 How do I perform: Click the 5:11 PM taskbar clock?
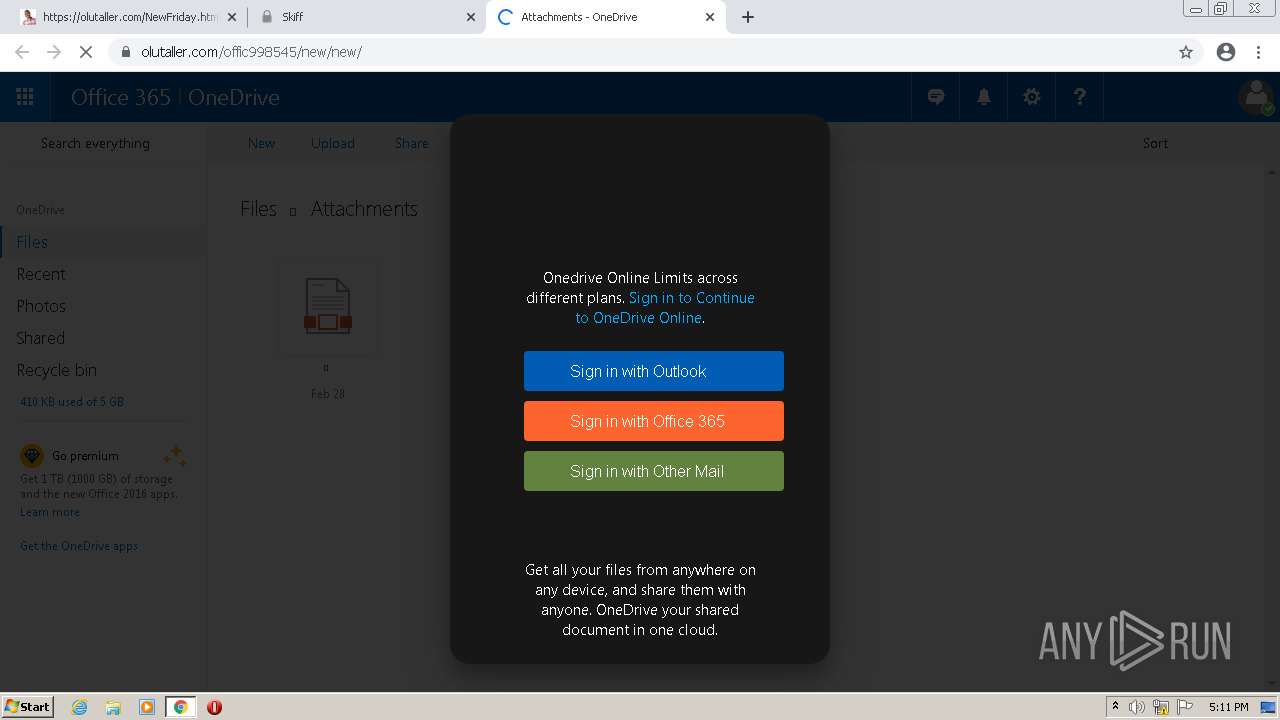(x=1228, y=707)
